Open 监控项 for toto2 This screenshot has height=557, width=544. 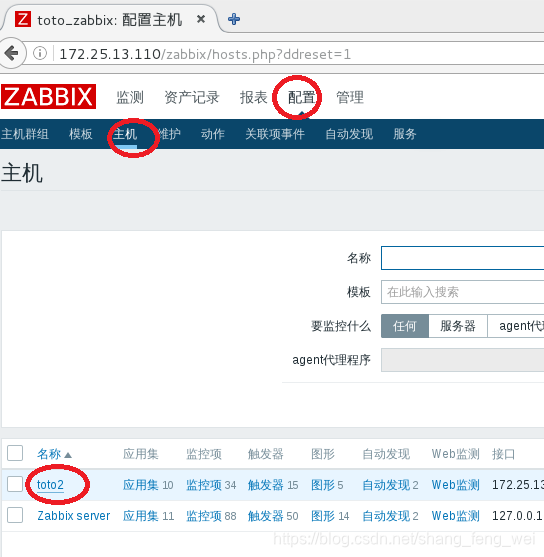(x=204, y=485)
